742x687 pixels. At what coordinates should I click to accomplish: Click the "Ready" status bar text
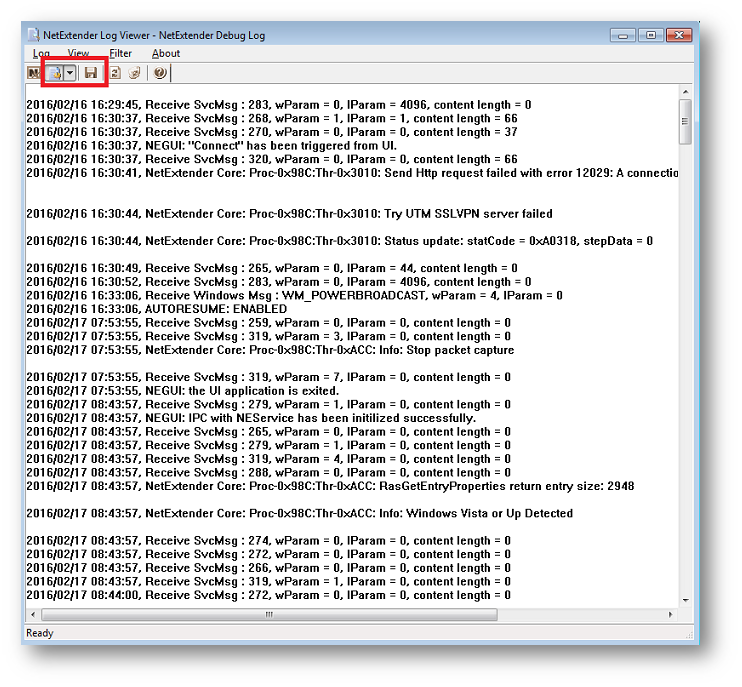pyautogui.click(x=40, y=633)
